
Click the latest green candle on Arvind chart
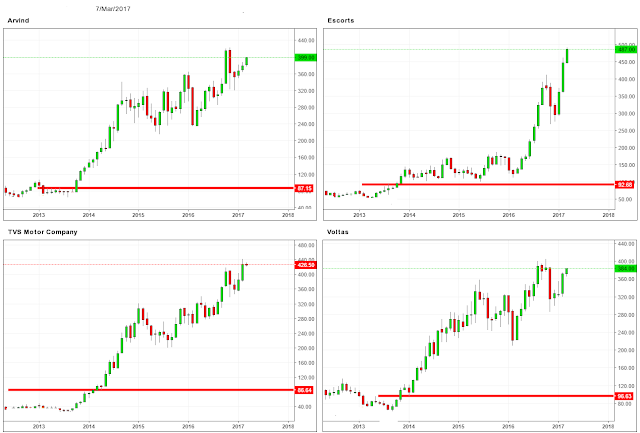(x=247, y=61)
